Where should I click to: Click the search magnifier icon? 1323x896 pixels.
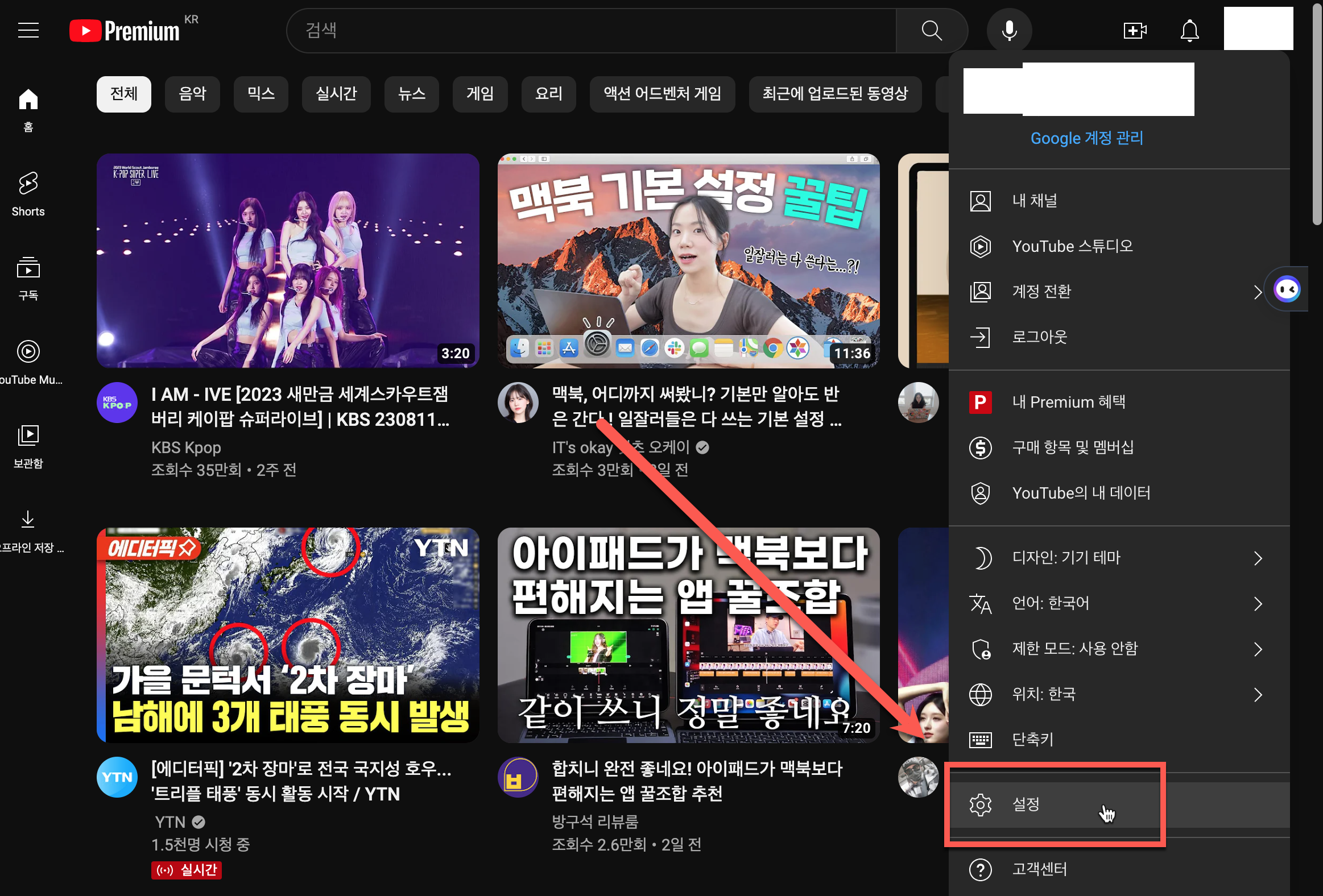[931, 30]
